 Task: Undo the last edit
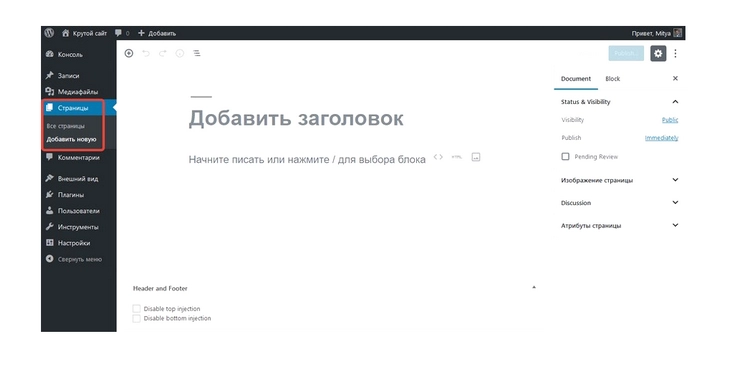click(x=146, y=54)
